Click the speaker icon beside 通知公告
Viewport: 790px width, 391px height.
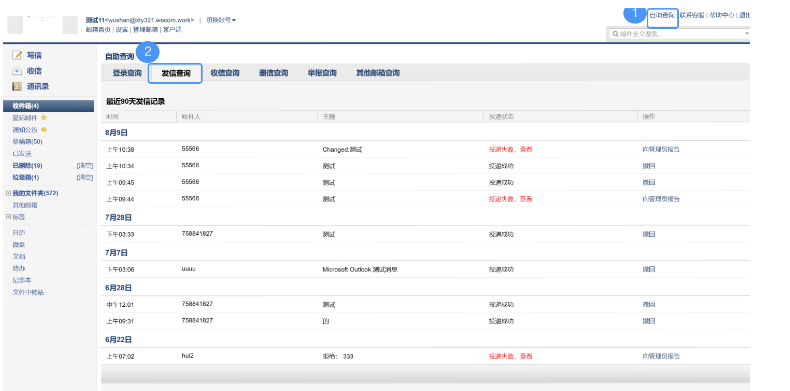tap(43, 129)
